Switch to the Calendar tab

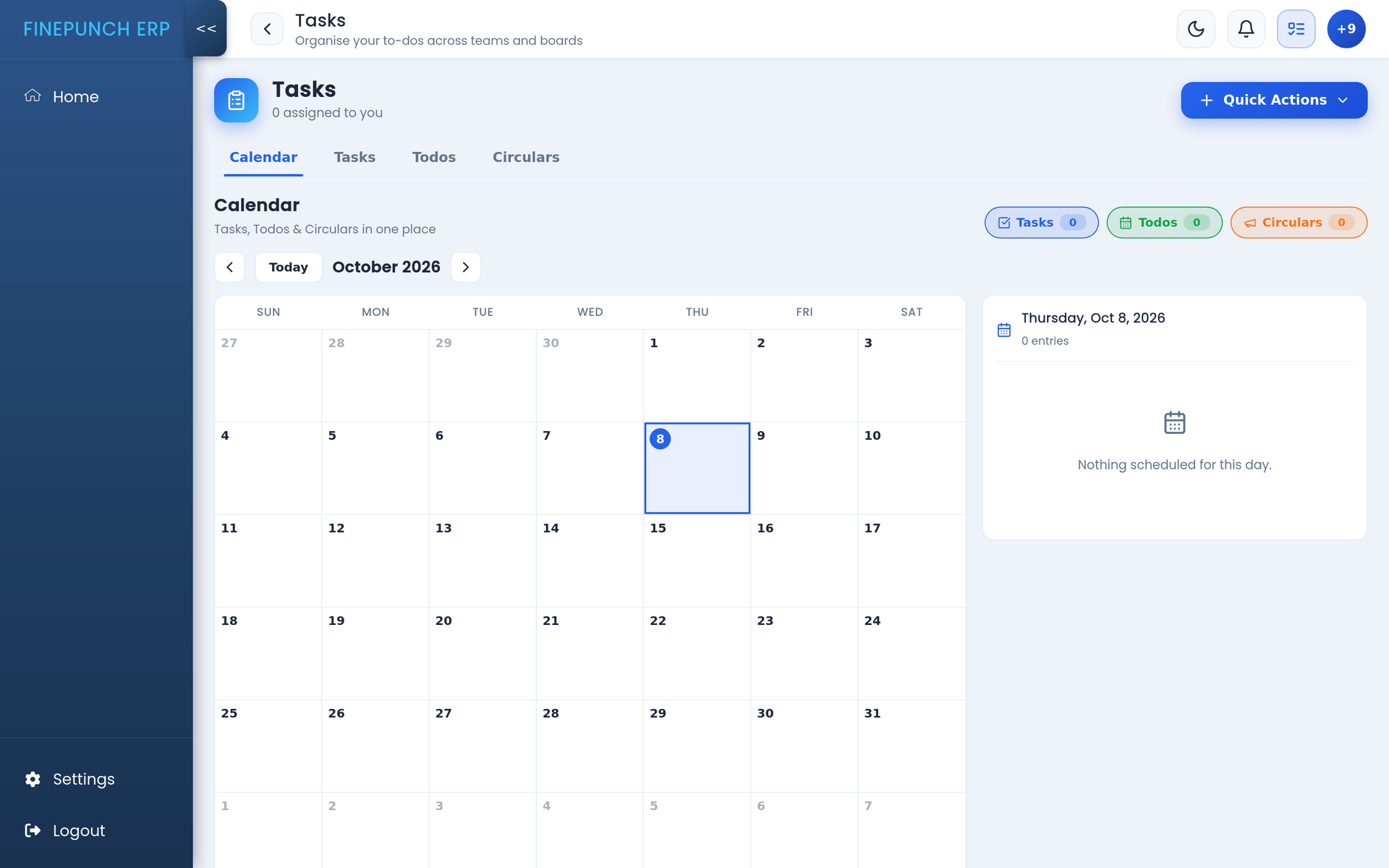pos(263,157)
